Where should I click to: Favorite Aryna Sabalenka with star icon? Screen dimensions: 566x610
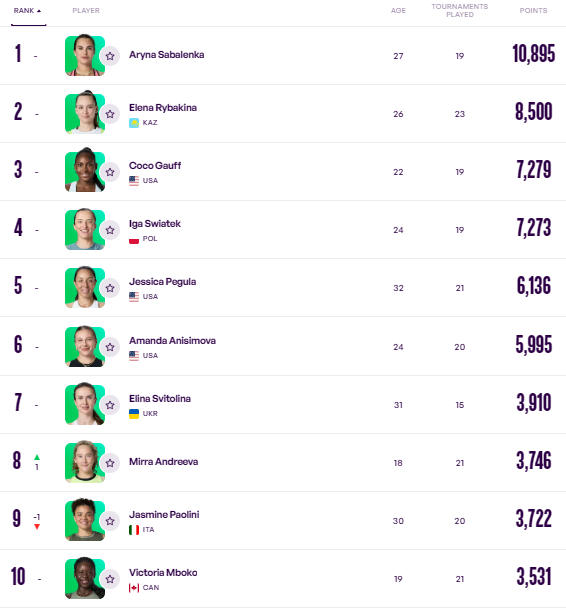point(110,56)
